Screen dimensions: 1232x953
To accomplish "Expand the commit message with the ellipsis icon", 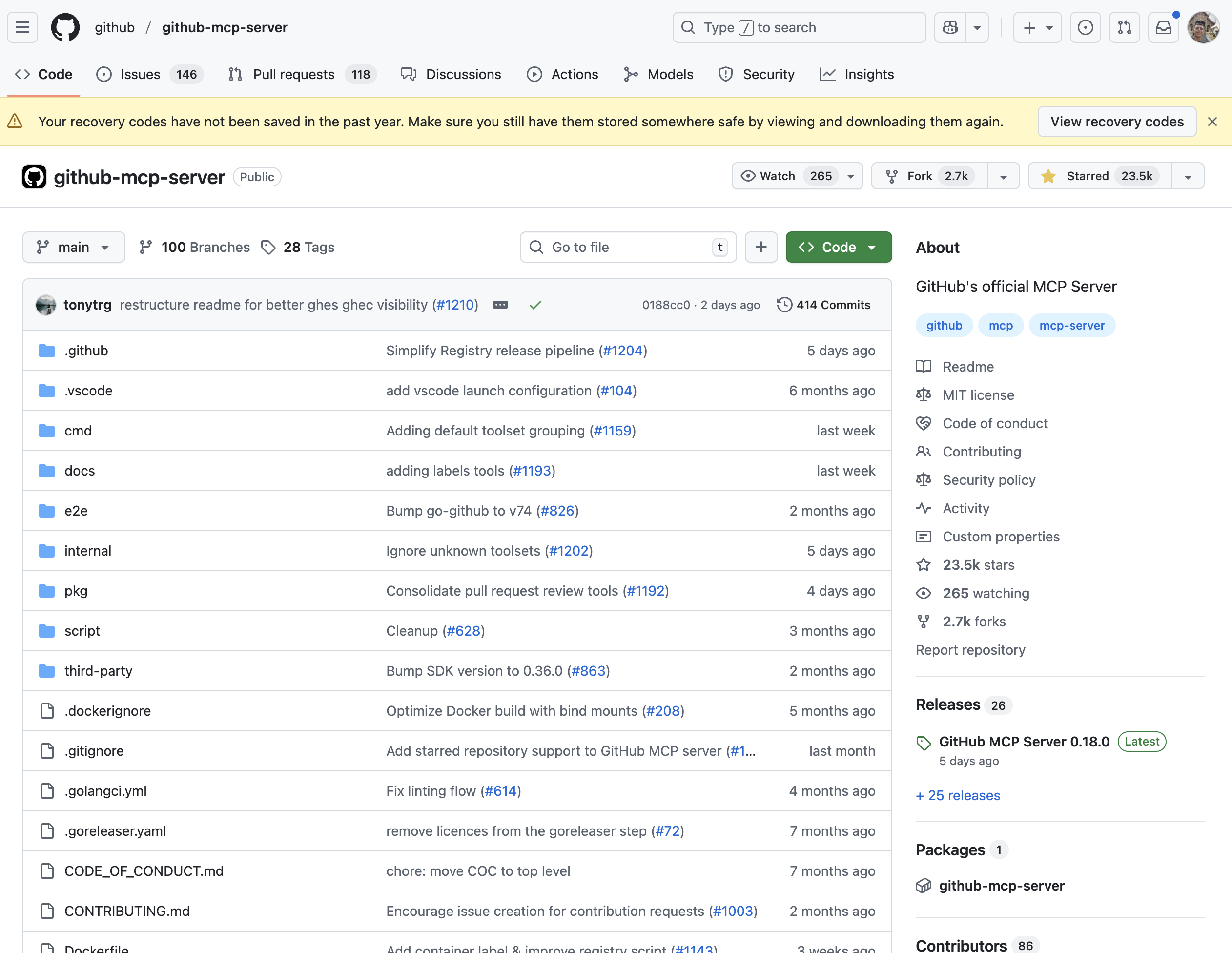I will tap(500, 304).
